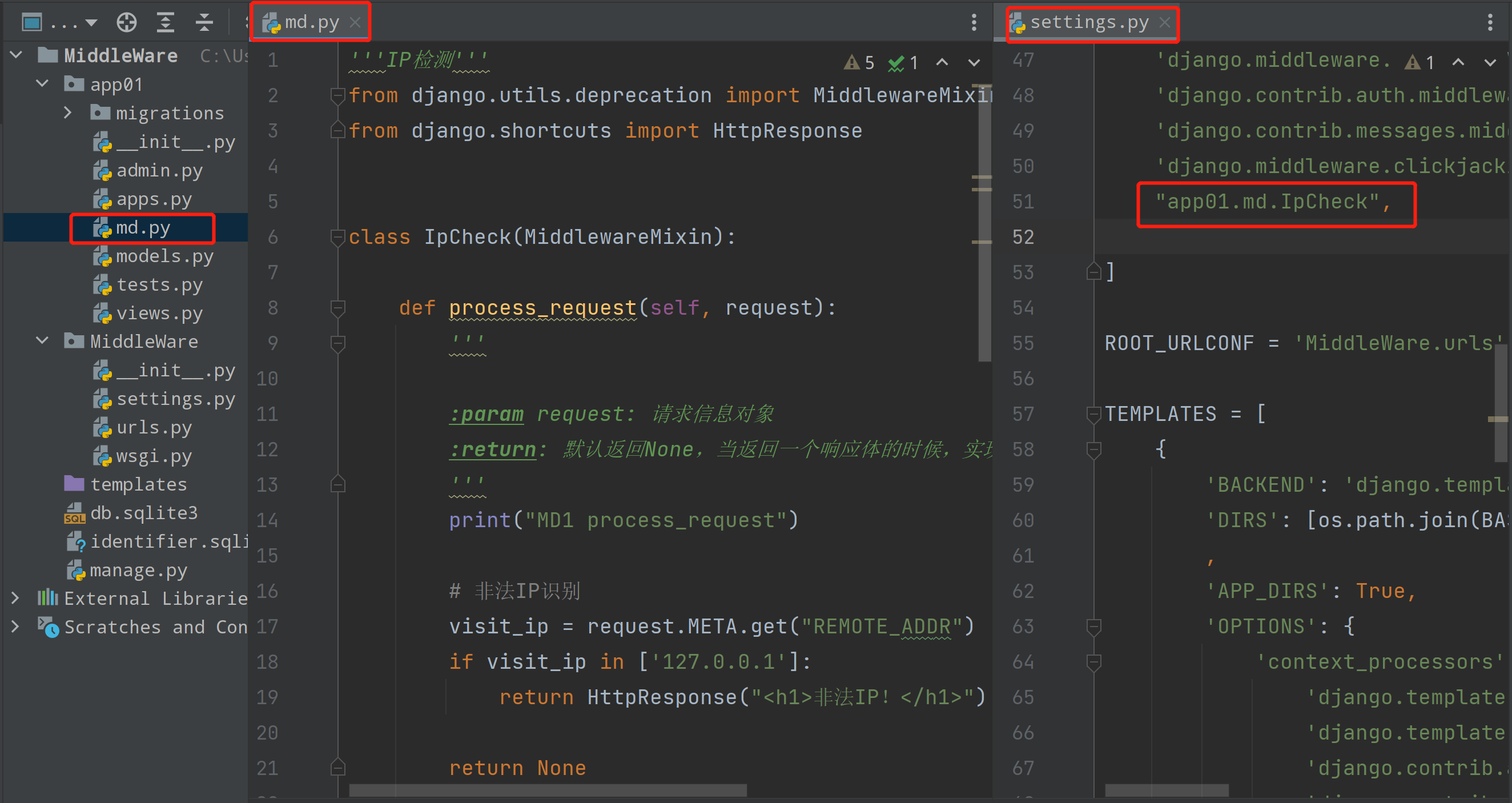Viewport: 1512px width, 803px height.
Task: Fold the process_request method via gutter marker
Action: click(x=337, y=308)
